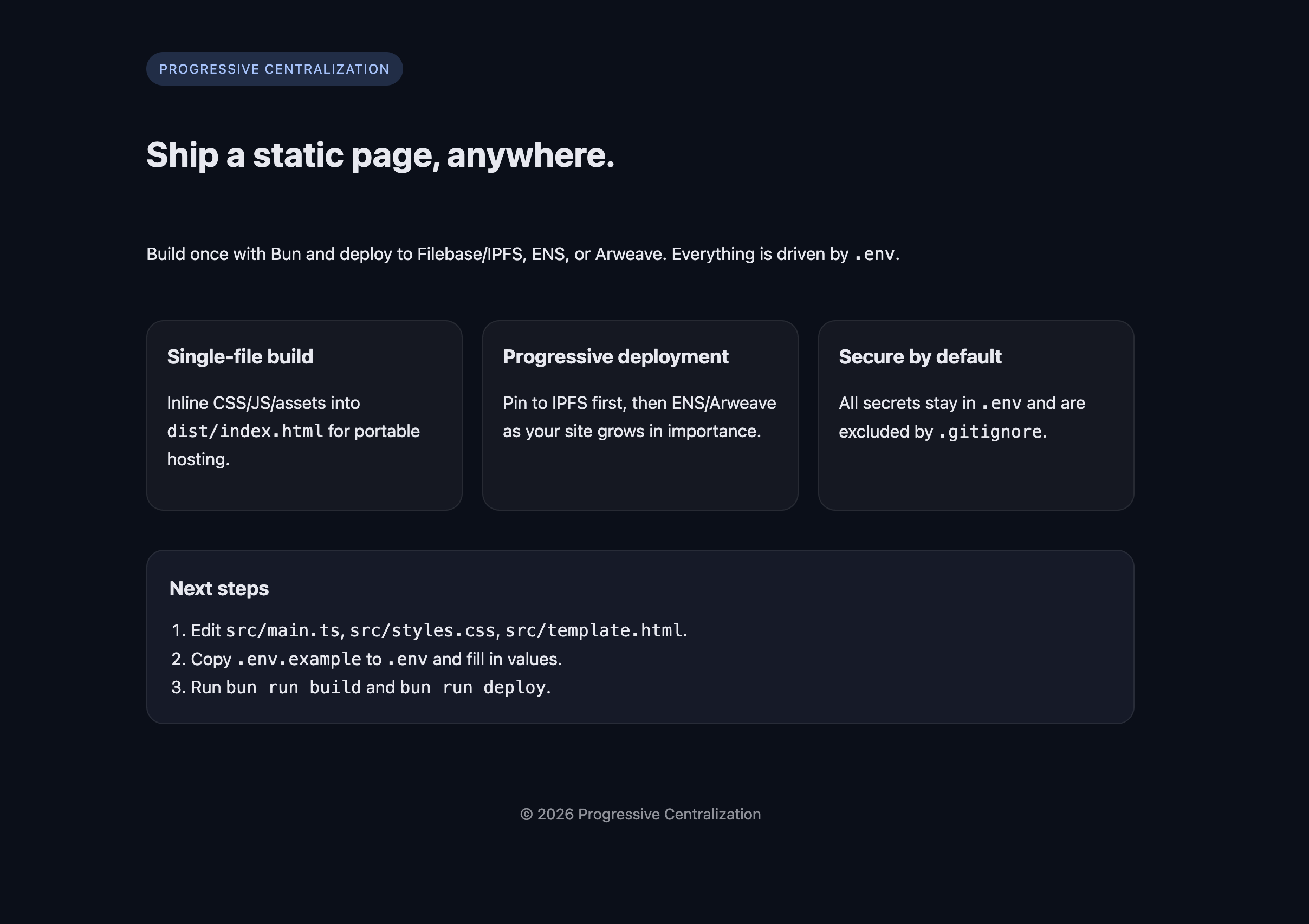Click 'dist/index.html' code text
Viewport: 1309px width, 924px height.
pos(244,432)
